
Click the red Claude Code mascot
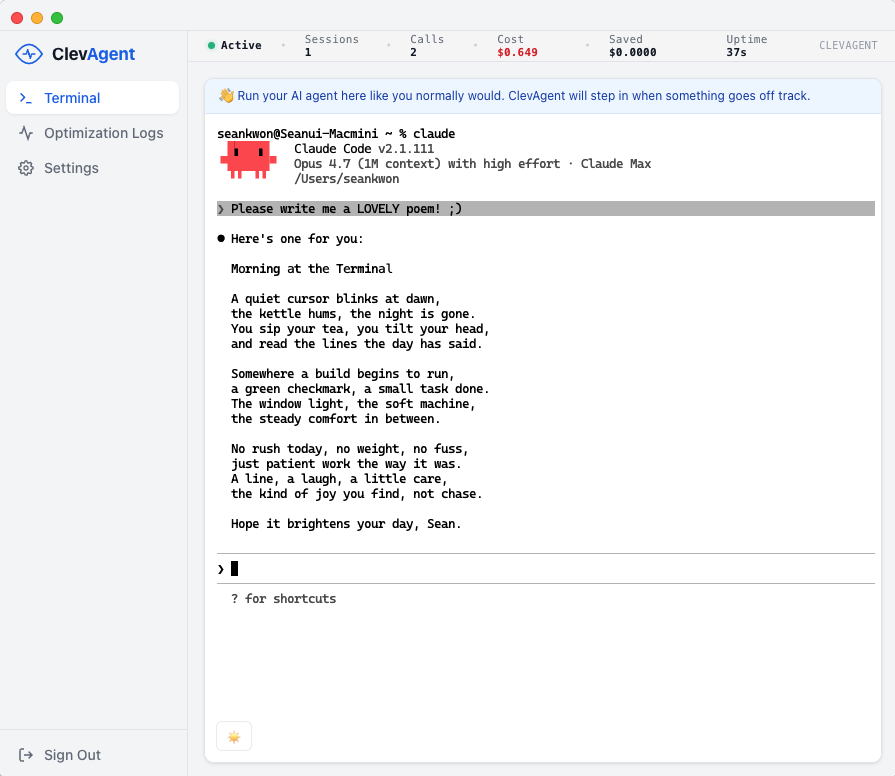248,159
